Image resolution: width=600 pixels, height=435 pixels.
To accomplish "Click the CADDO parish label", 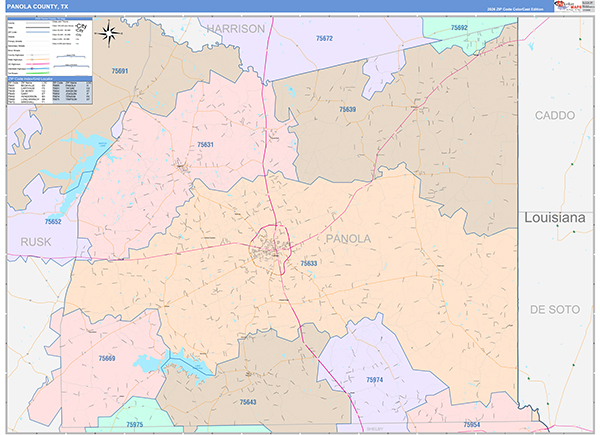I will click(555, 115).
